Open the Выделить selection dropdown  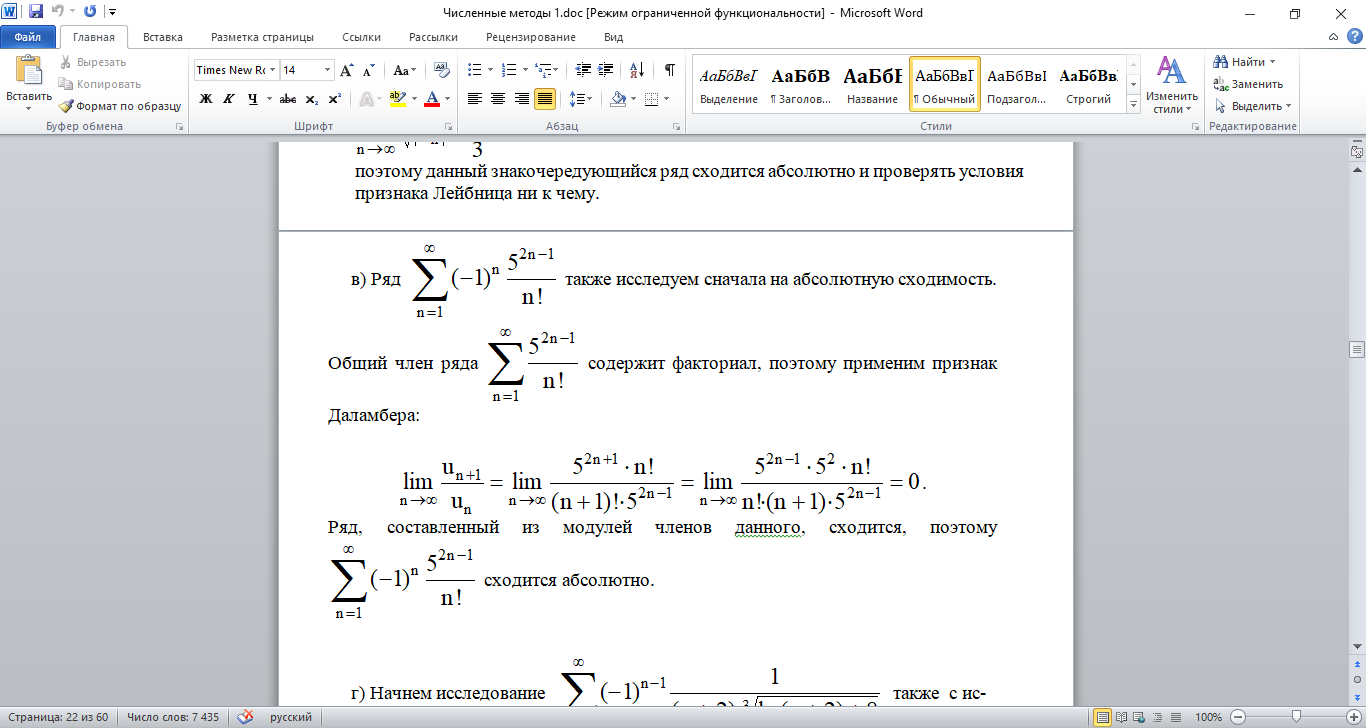tap(1253, 106)
